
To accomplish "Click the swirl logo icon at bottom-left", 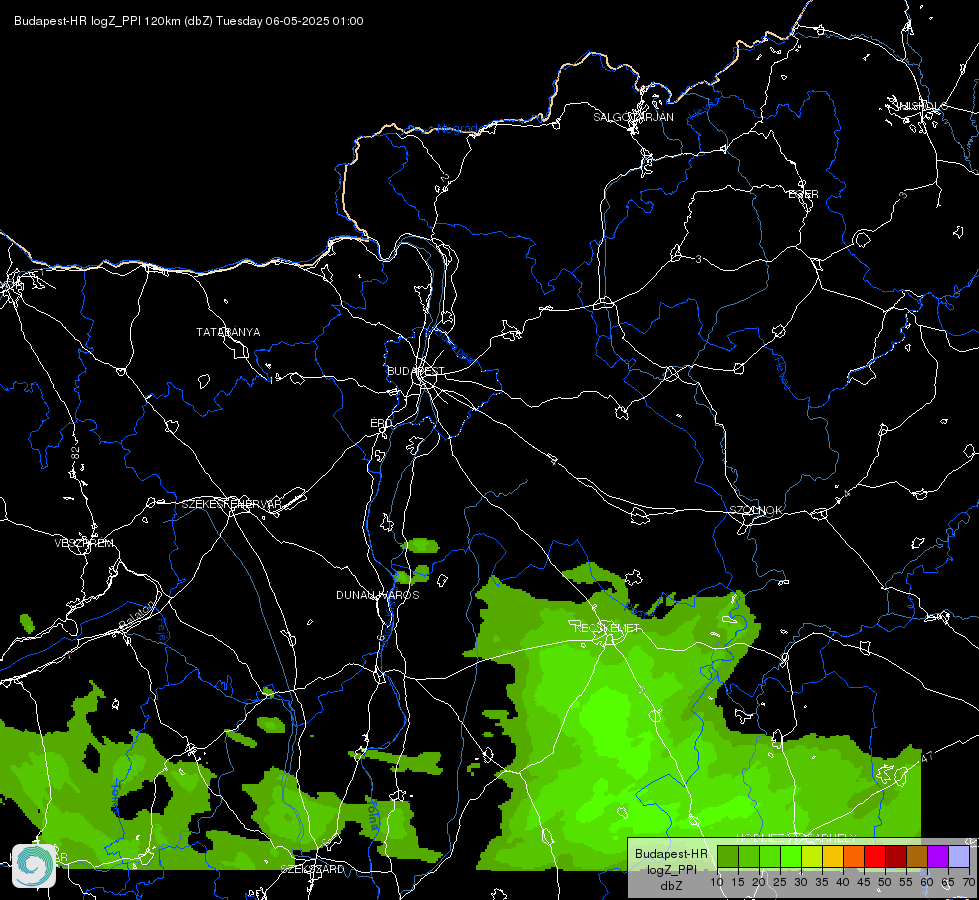I will (x=34, y=866).
